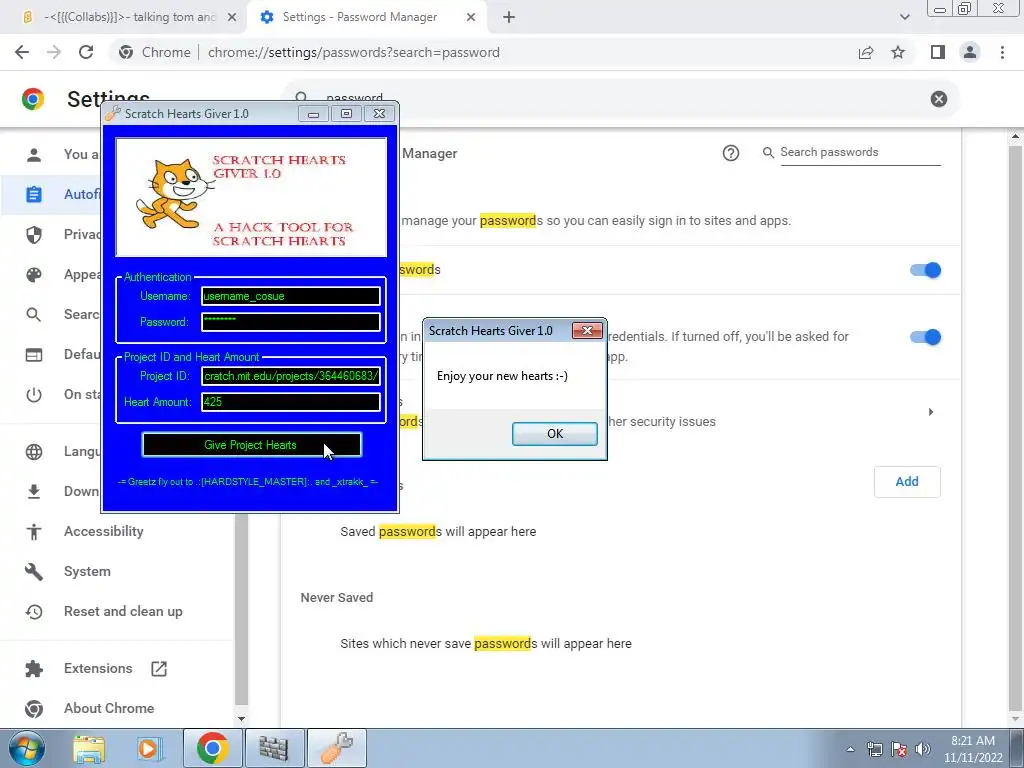1024x768 pixels.
Task: Click the settings sidebar scrollbar
Action: [x=241, y=607]
